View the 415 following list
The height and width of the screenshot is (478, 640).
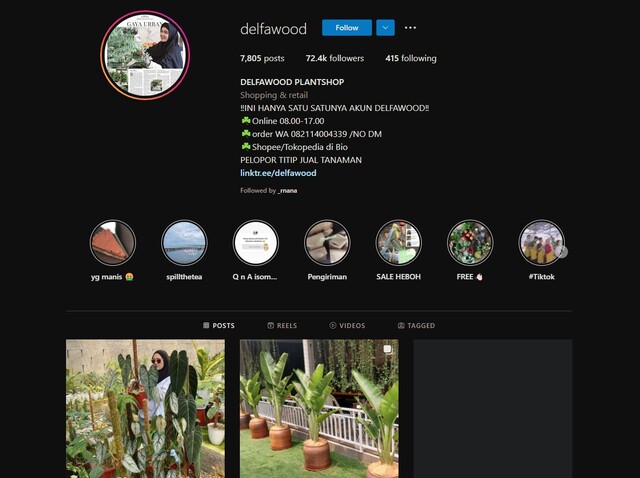tap(411, 58)
